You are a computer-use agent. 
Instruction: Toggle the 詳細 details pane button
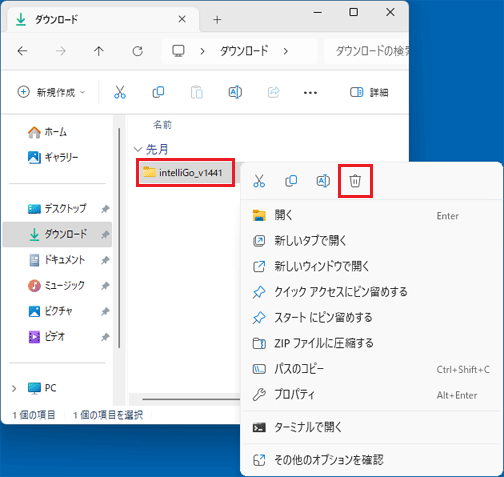pyautogui.click(x=369, y=92)
